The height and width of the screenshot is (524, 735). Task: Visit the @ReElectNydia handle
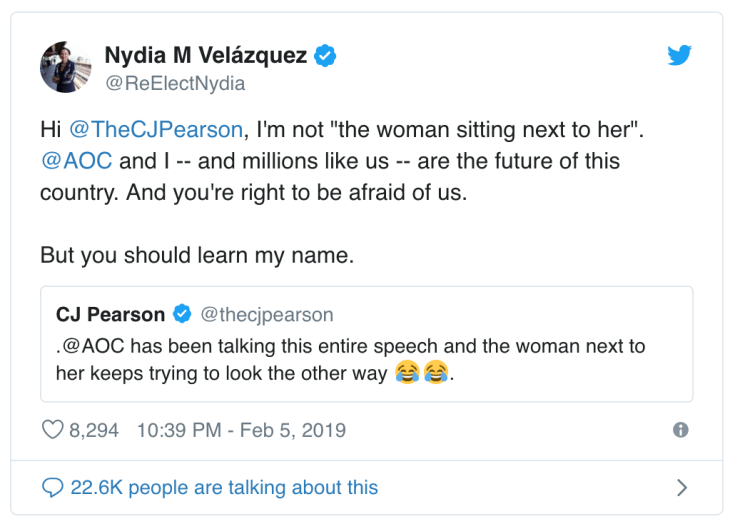pyautogui.click(x=174, y=84)
